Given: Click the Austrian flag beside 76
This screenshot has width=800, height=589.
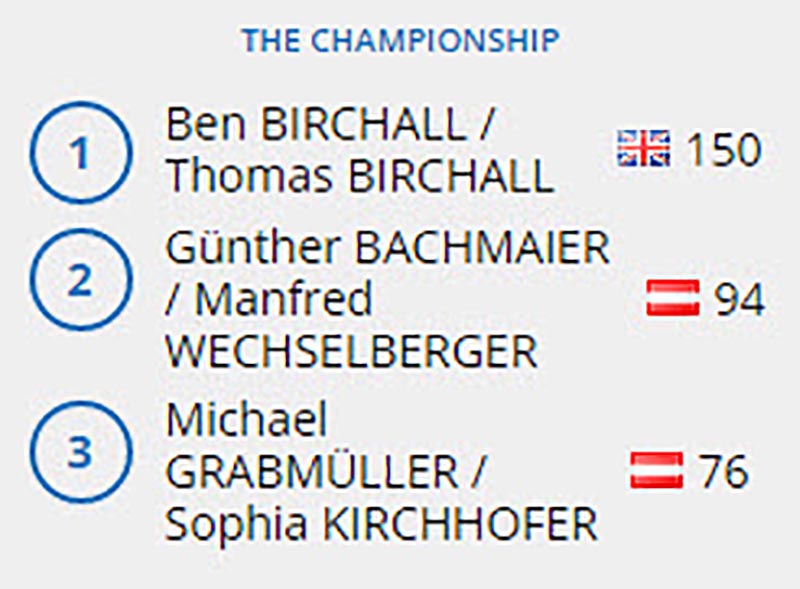Looking at the screenshot, I should [657, 470].
